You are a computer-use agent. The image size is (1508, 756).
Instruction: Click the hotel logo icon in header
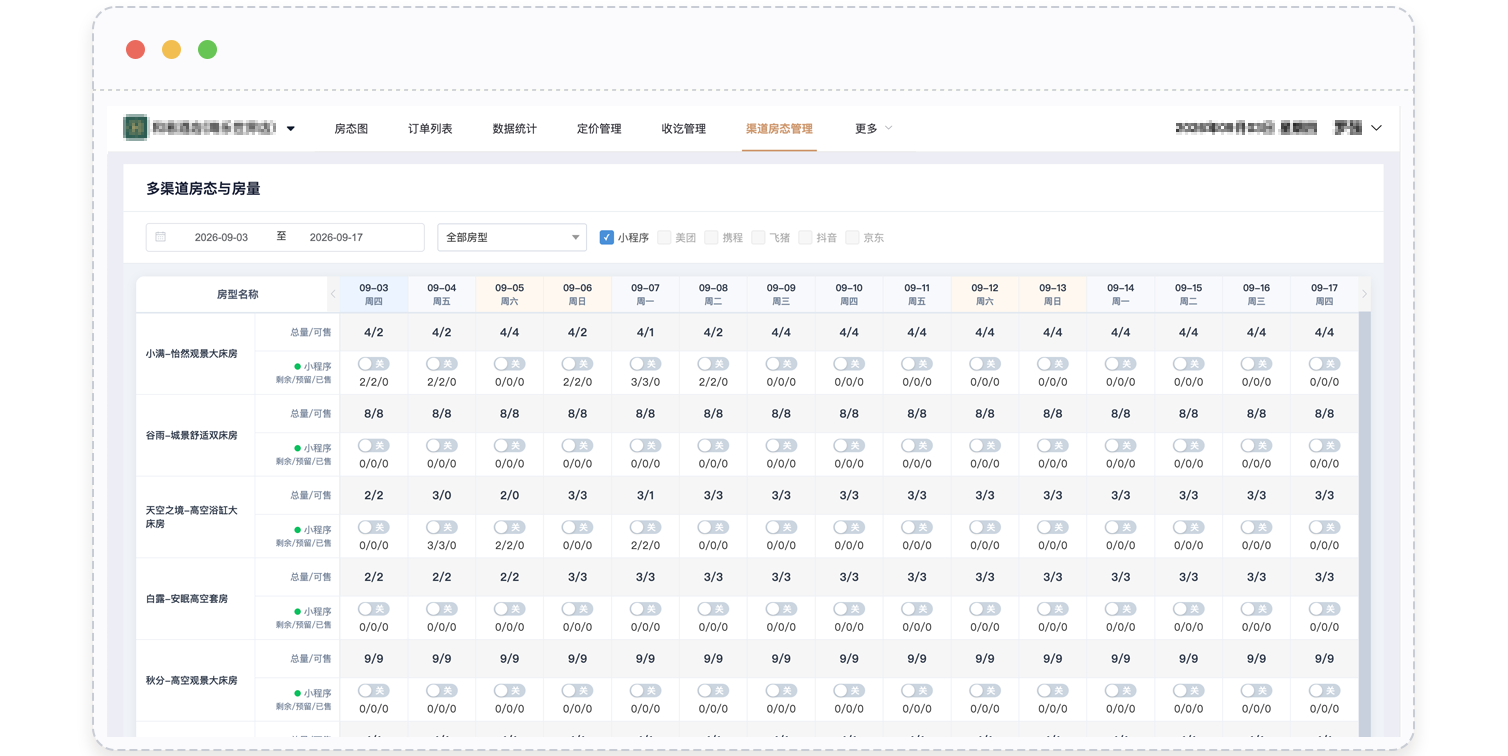(x=135, y=128)
